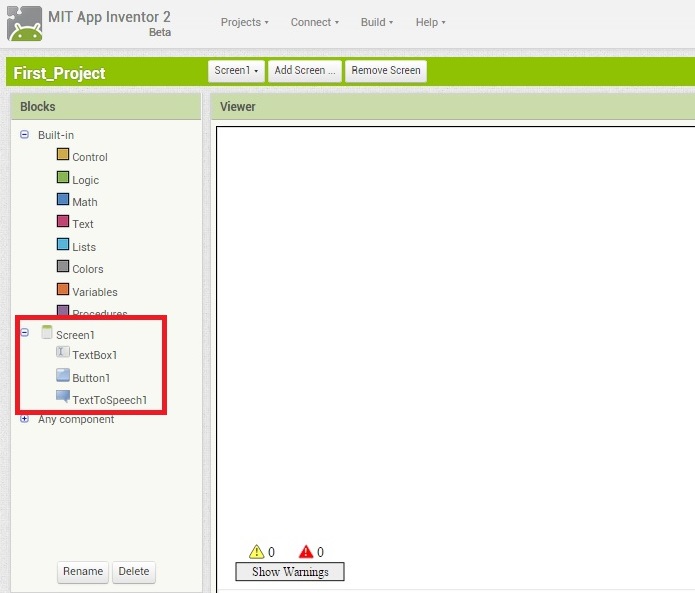
Task: Select the Text blocks label
Action: tap(83, 224)
